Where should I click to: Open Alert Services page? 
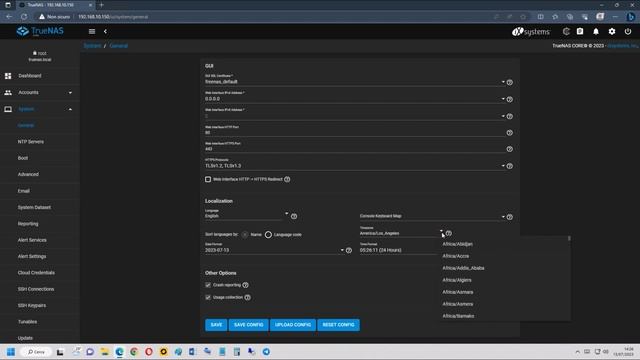pos(32,240)
